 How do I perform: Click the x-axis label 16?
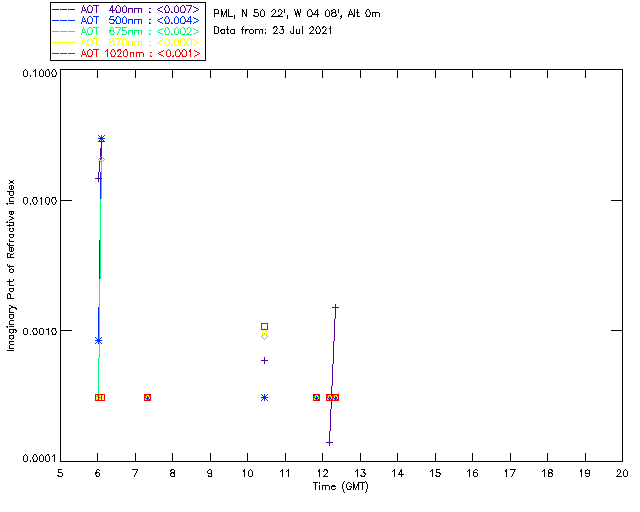pyautogui.click(x=473, y=473)
